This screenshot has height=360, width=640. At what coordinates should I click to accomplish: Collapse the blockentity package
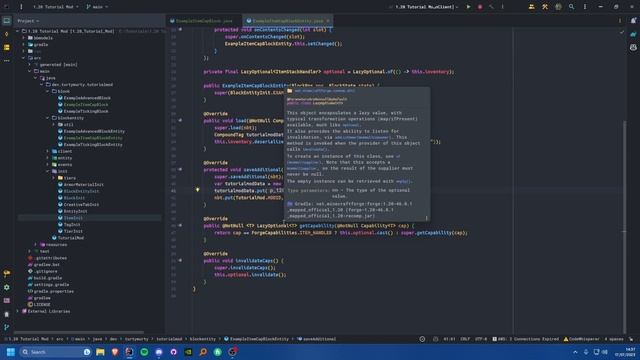pyautogui.click(x=47, y=118)
